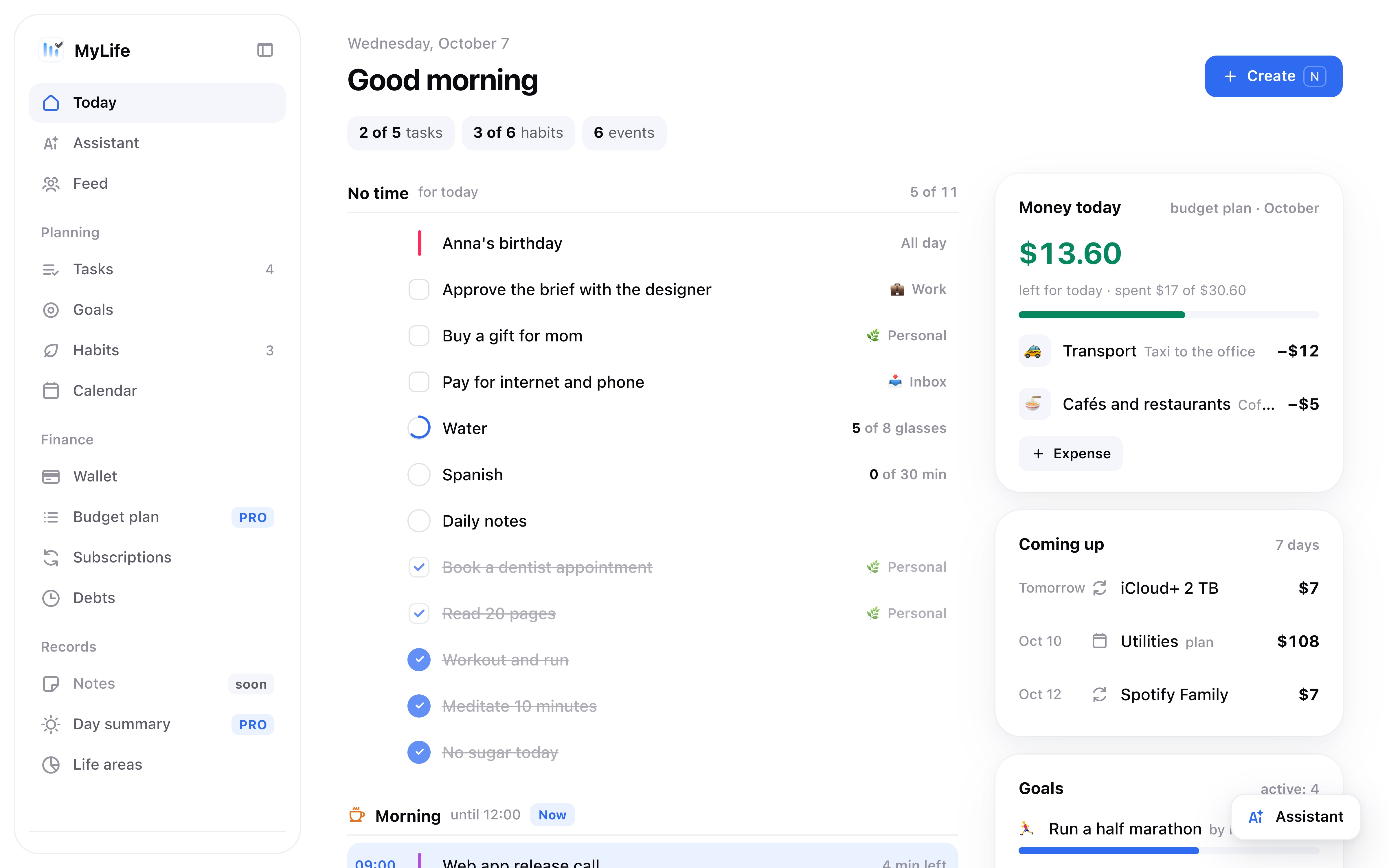Open Calendar in the sidebar
Image resolution: width=1389 pixels, height=868 pixels.
tap(157, 391)
